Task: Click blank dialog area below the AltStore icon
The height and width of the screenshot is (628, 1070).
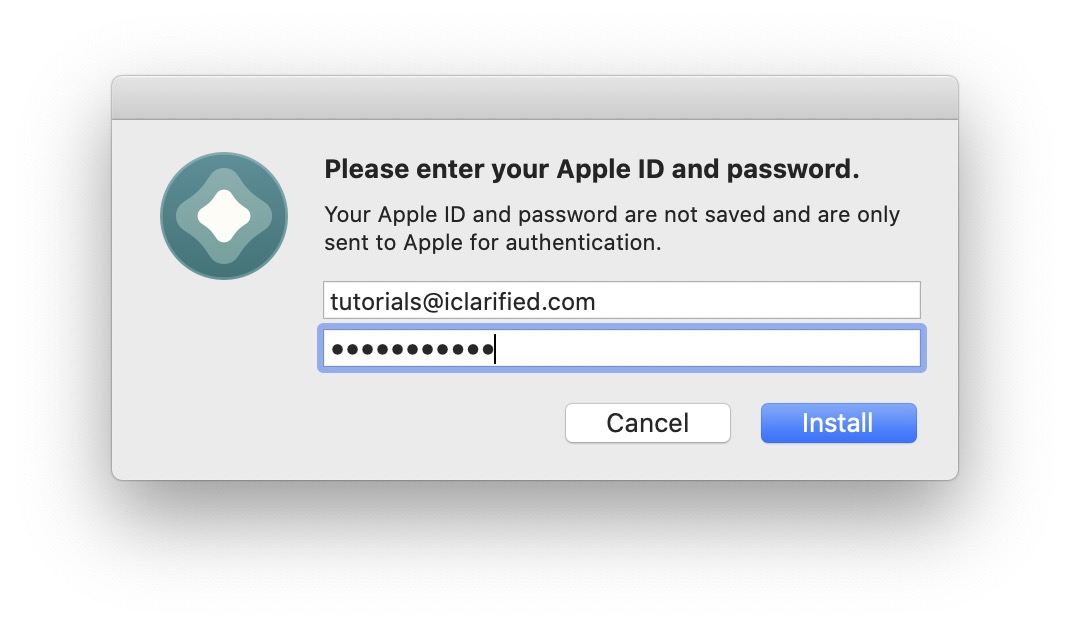Action: coord(224,380)
